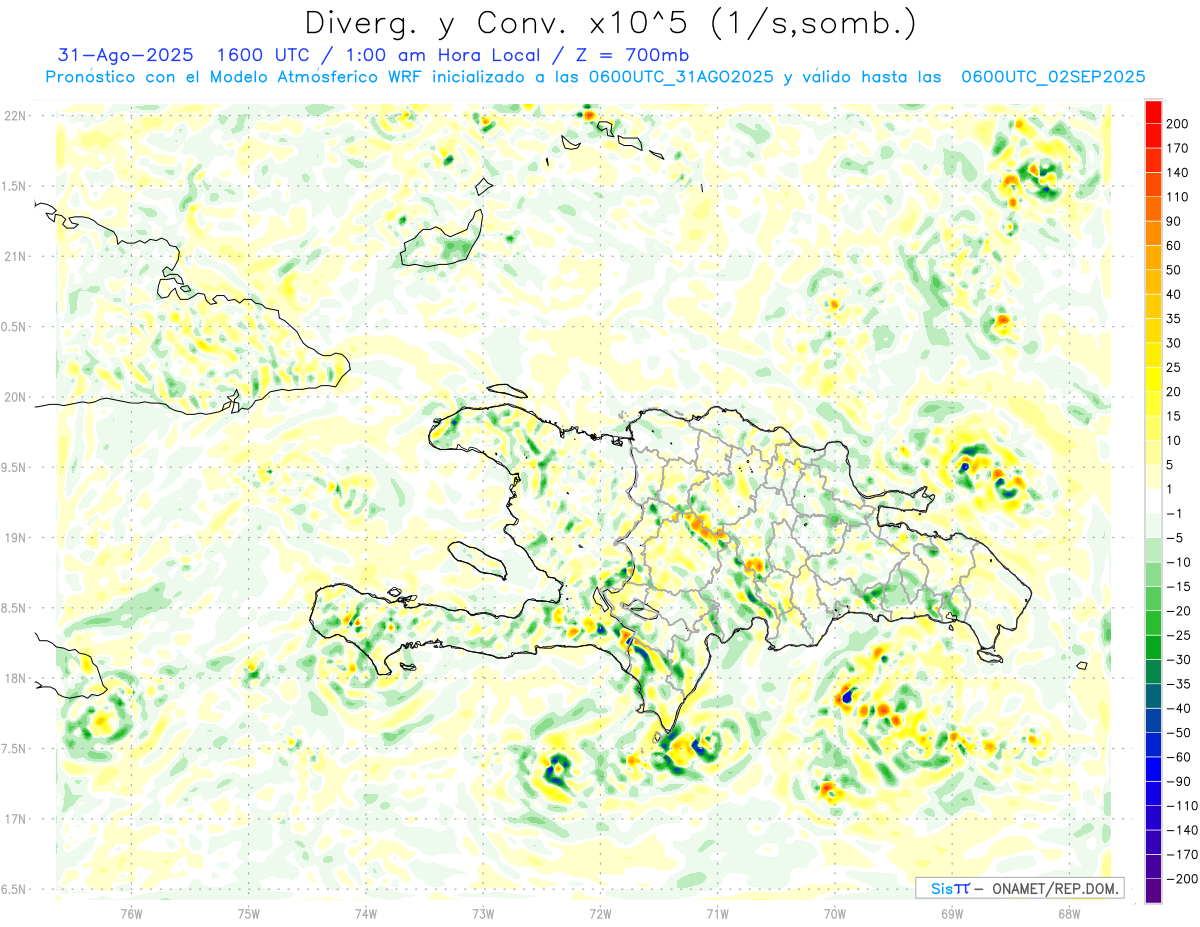Click the '-140' color scale label
1200x927 pixels.
click(1182, 830)
